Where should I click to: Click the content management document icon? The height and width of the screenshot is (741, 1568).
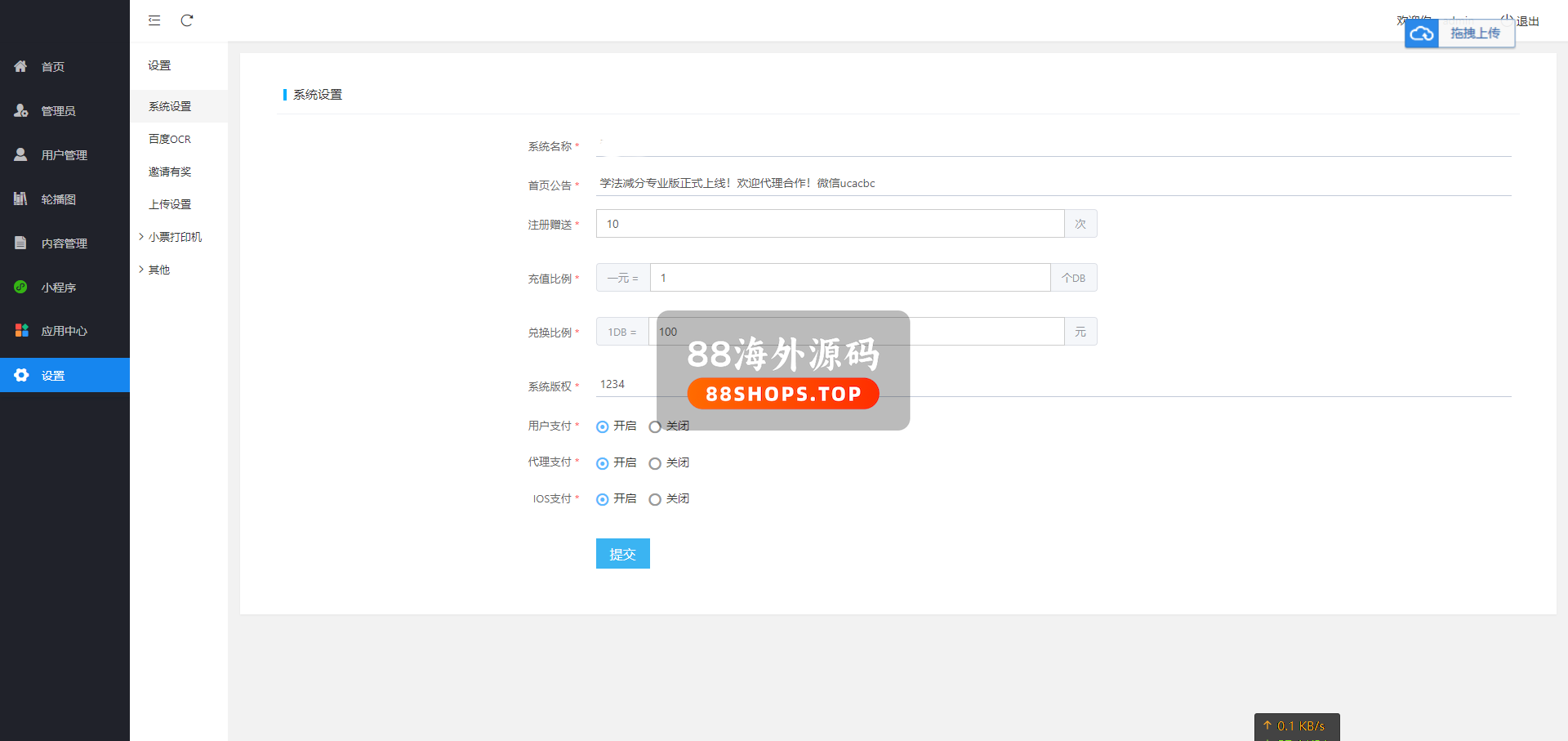[x=21, y=243]
